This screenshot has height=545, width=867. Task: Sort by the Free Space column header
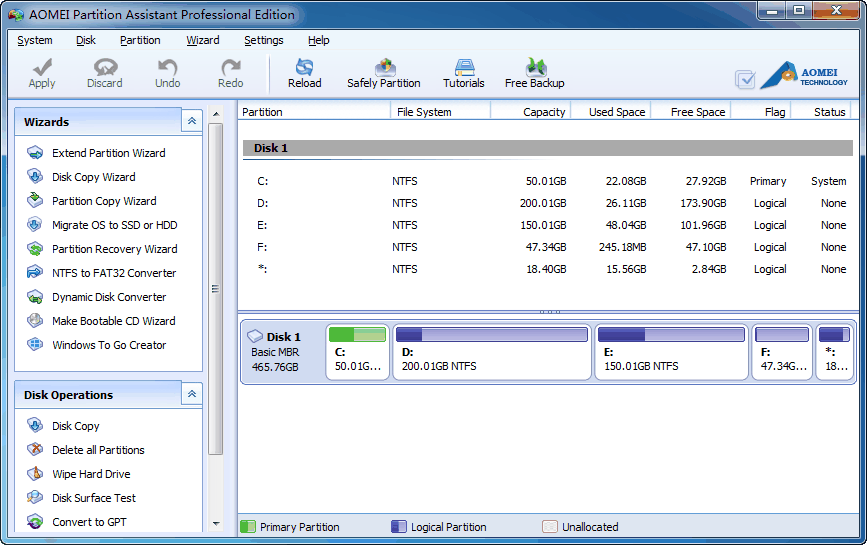point(690,112)
